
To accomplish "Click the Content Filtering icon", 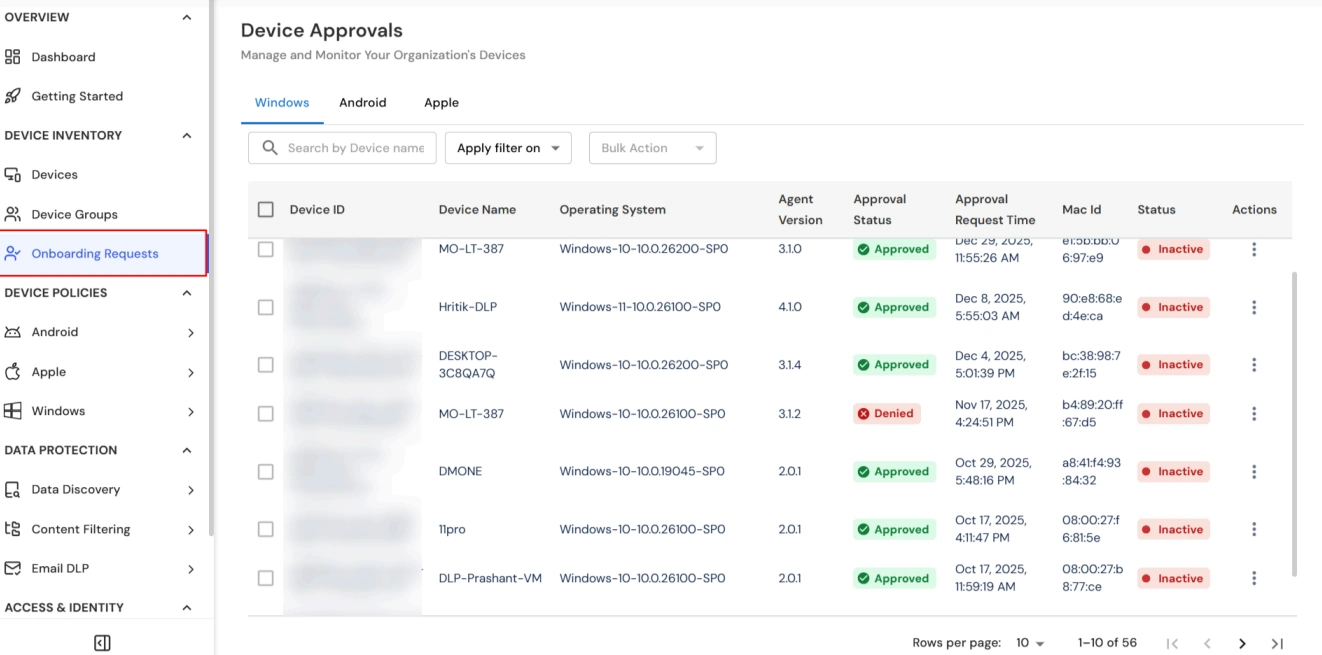I will (13, 529).
